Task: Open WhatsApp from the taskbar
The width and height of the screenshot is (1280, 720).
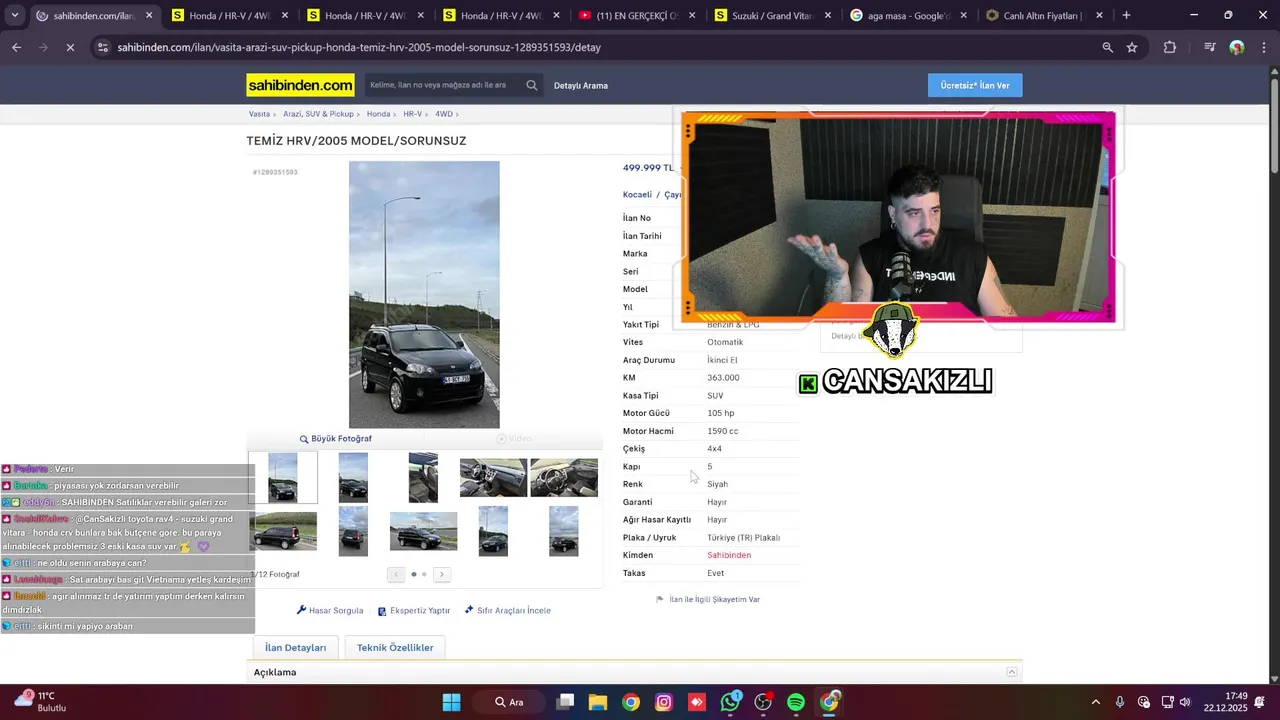Action: [731, 702]
